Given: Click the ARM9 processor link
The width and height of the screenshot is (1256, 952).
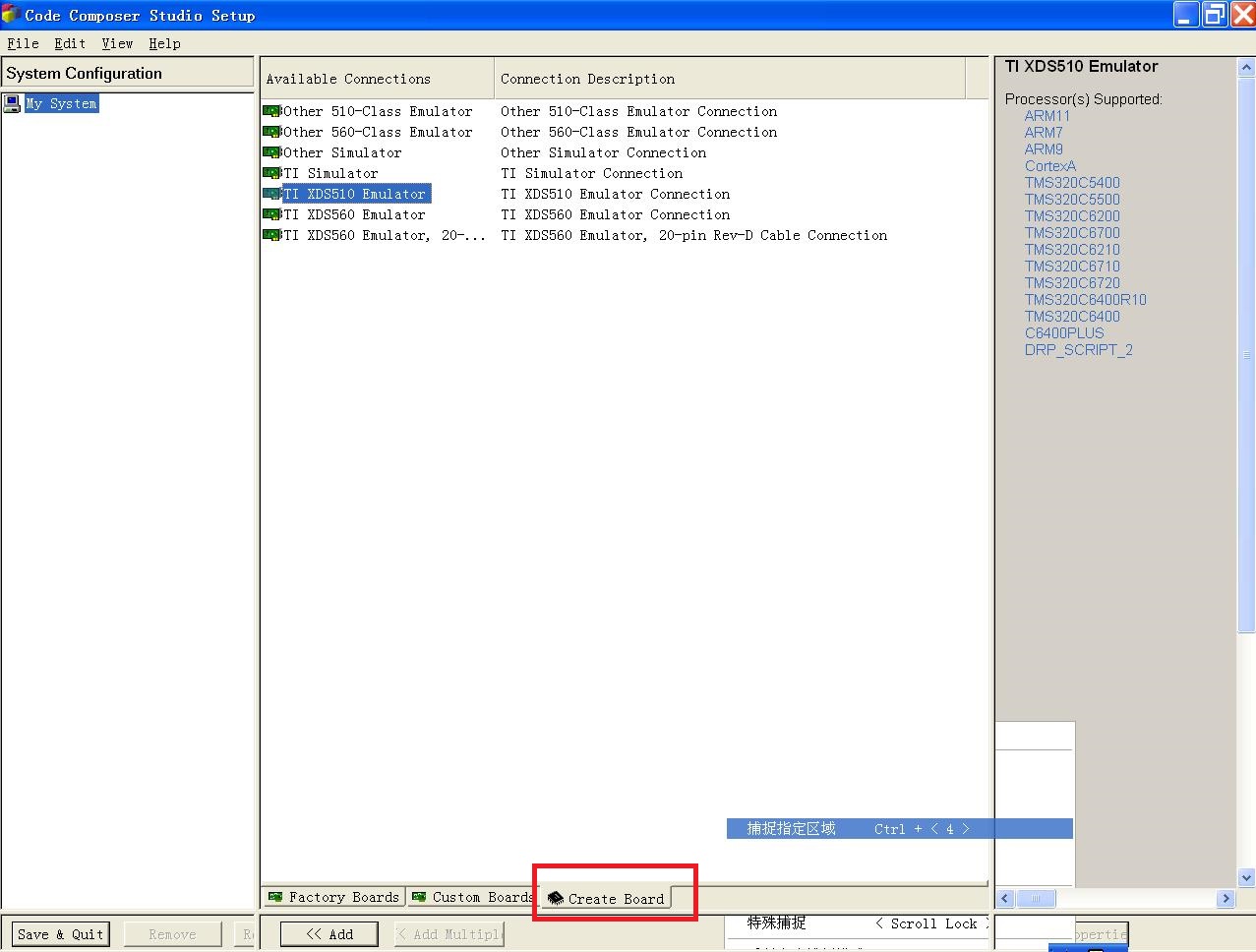Looking at the screenshot, I should pyautogui.click(x=1044, y=149).
